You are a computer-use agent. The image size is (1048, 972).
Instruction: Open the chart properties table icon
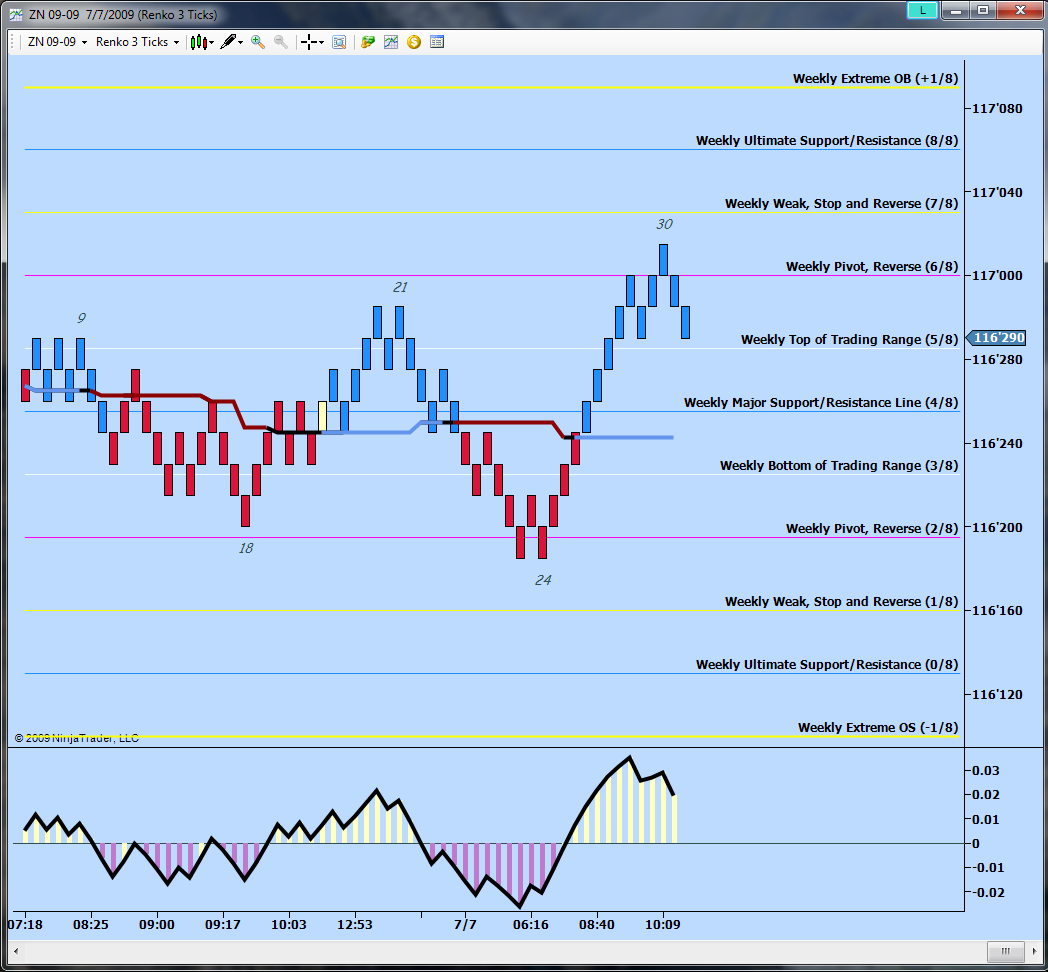pyautogui.click(x=437, y=42)
